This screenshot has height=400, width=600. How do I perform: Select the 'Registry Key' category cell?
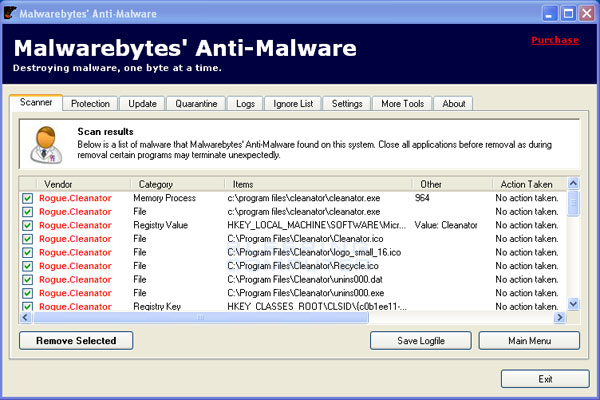pyautogui.click(x=157, y=306)
